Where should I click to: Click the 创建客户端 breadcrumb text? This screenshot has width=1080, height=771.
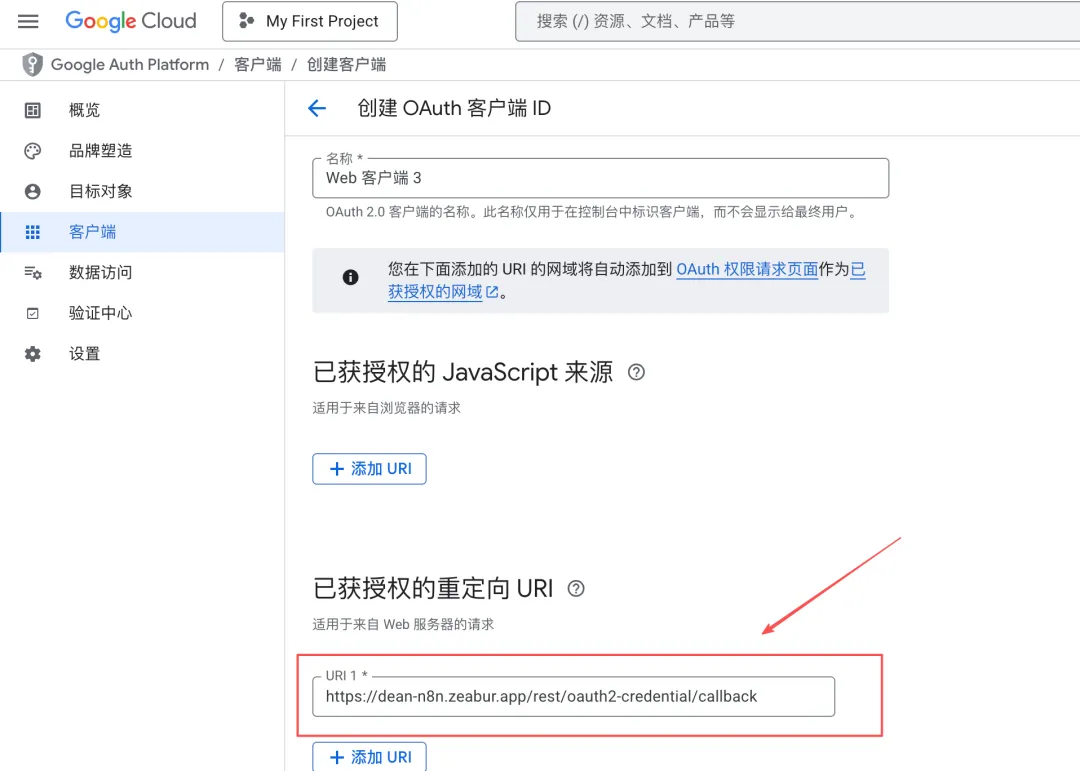pyautogui.click(x=346, y=65)
